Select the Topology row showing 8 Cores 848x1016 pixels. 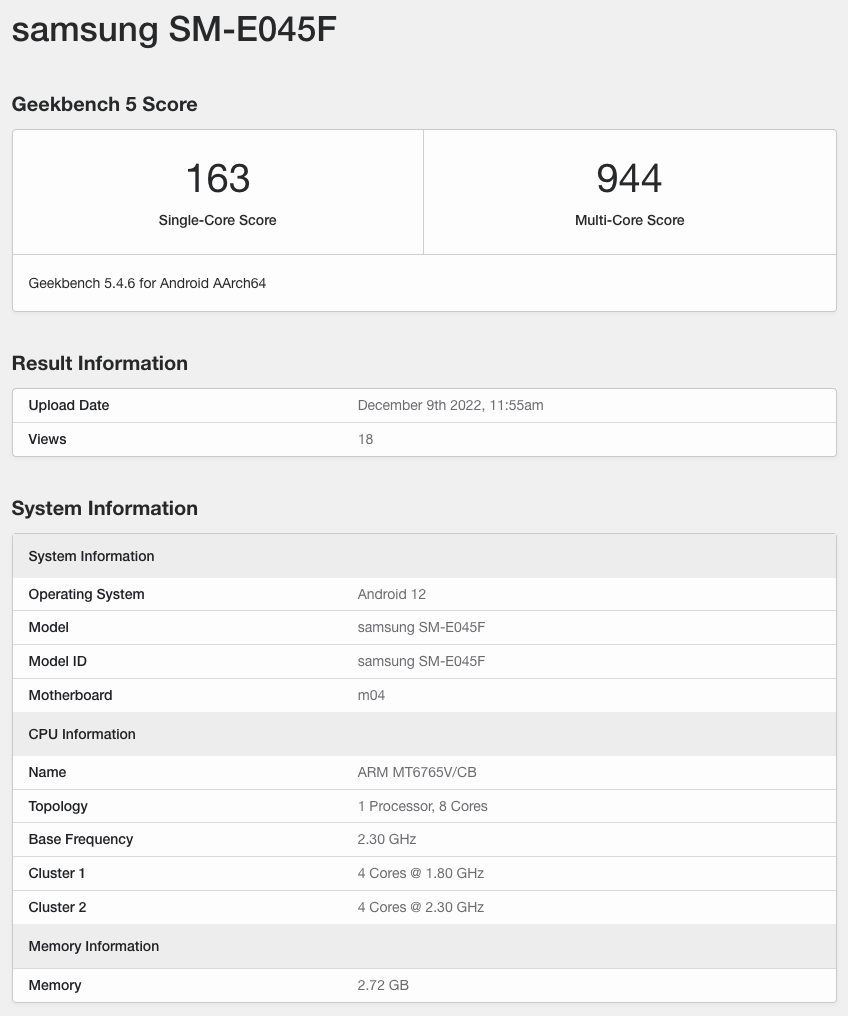coord(423,806)
